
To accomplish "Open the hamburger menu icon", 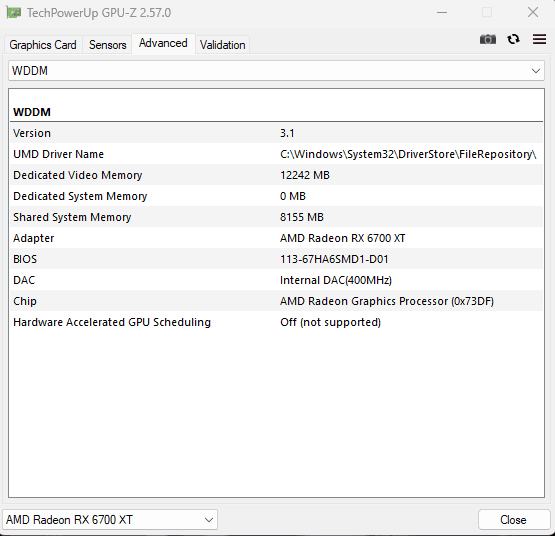I will click(x=539, y=39).
